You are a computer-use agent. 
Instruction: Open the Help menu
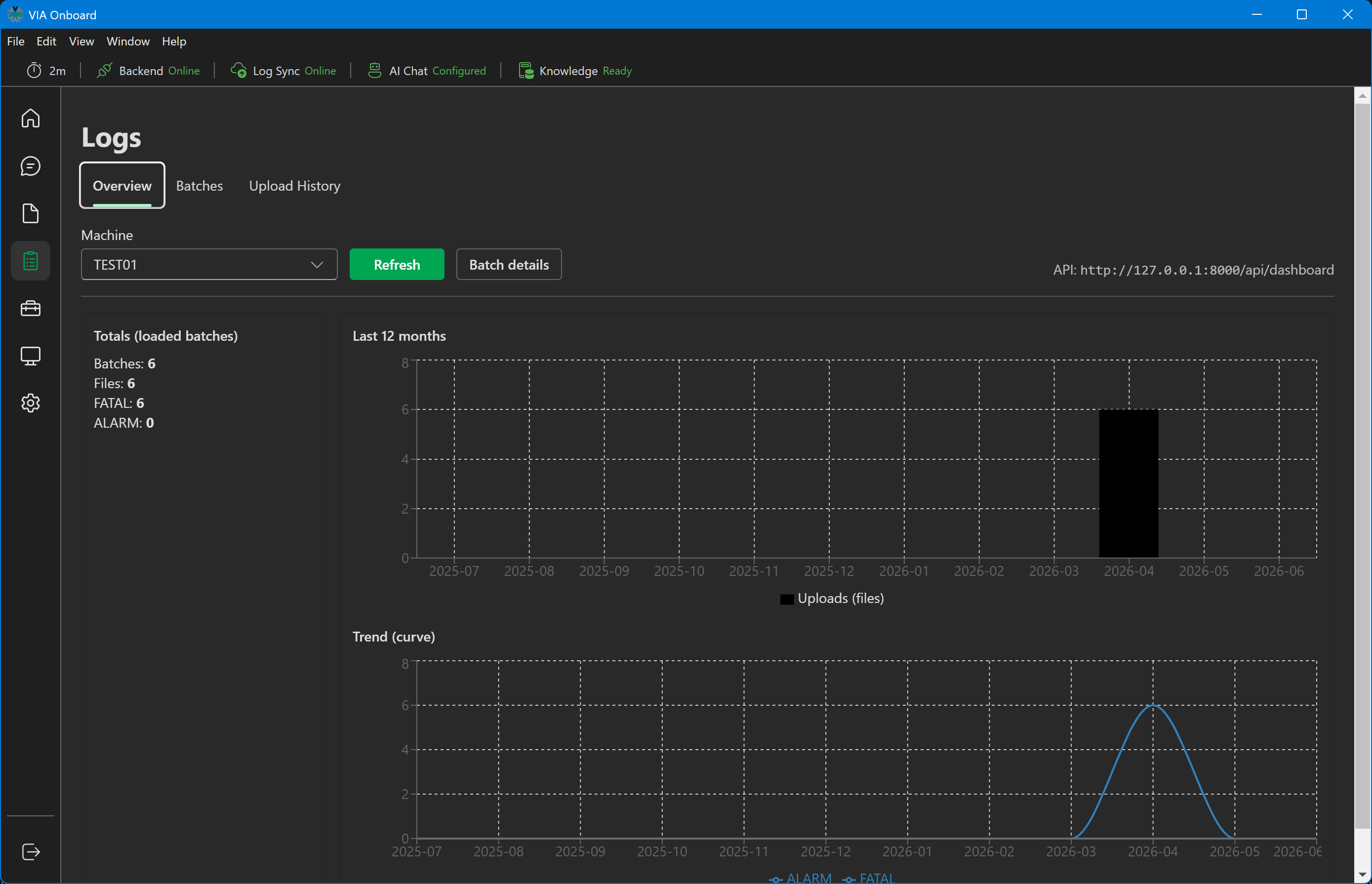(x=174, y=41)
